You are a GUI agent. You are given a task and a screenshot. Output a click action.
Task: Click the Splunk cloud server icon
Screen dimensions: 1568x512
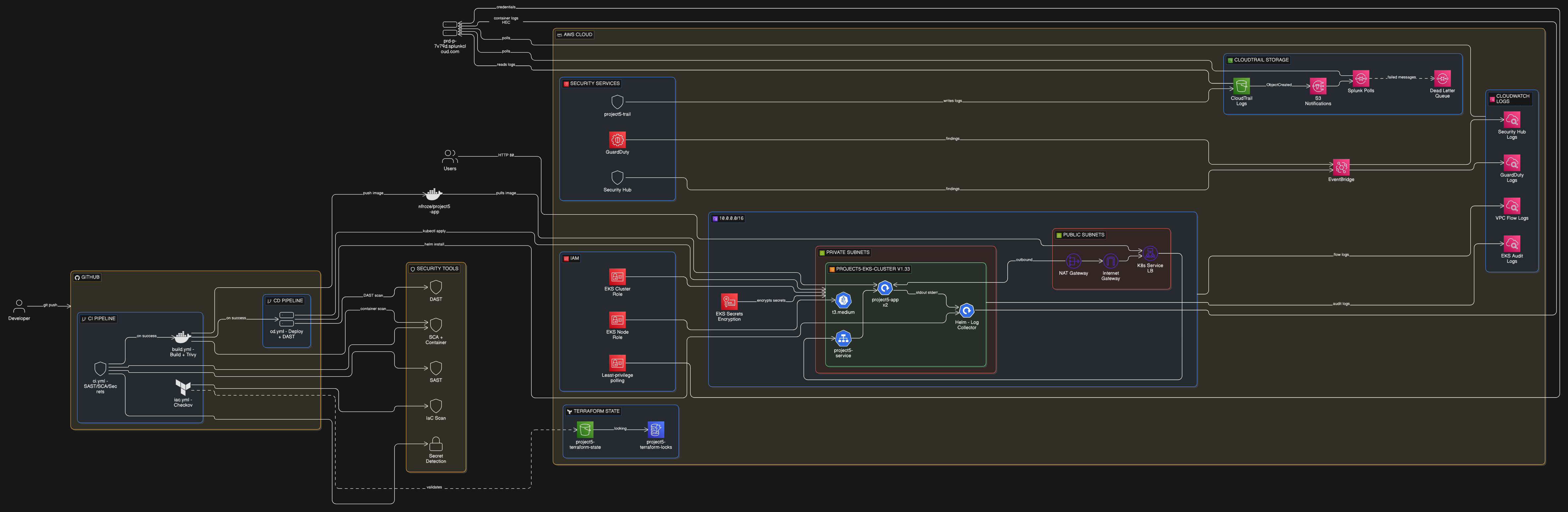(450, 29)
